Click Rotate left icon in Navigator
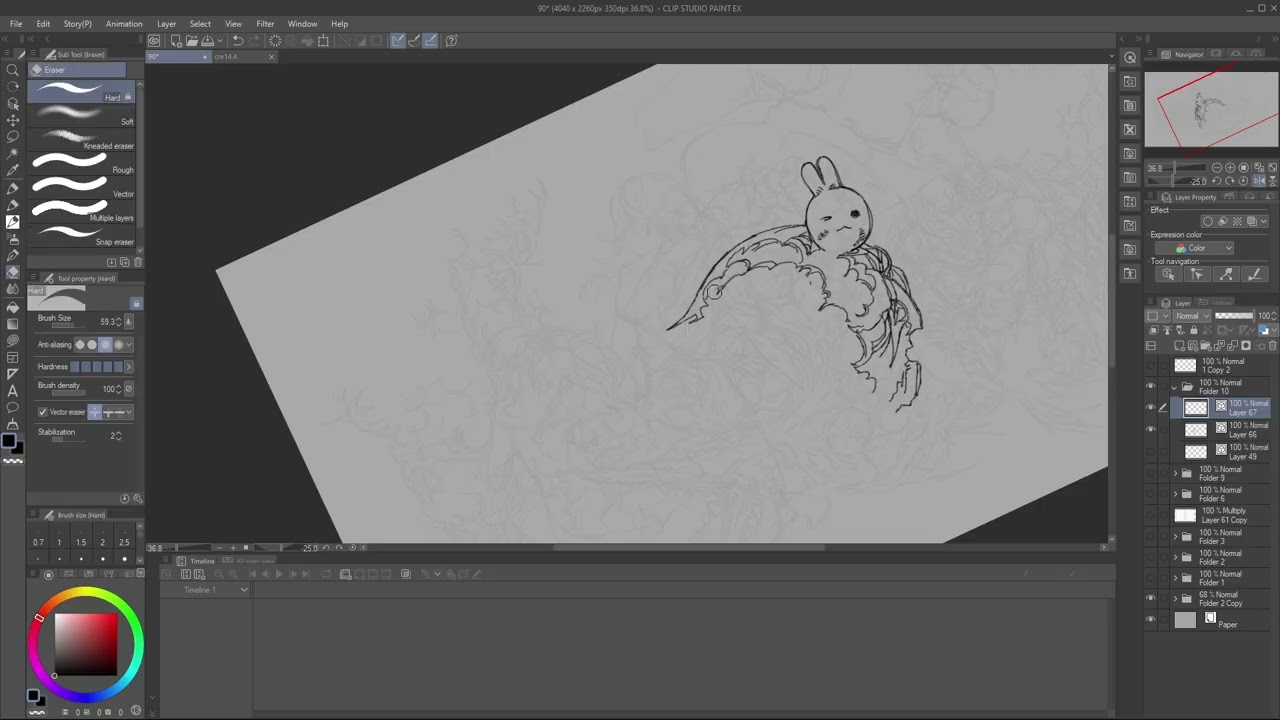Viewport: 1280px width, 720px height. tap(1217, 181)
